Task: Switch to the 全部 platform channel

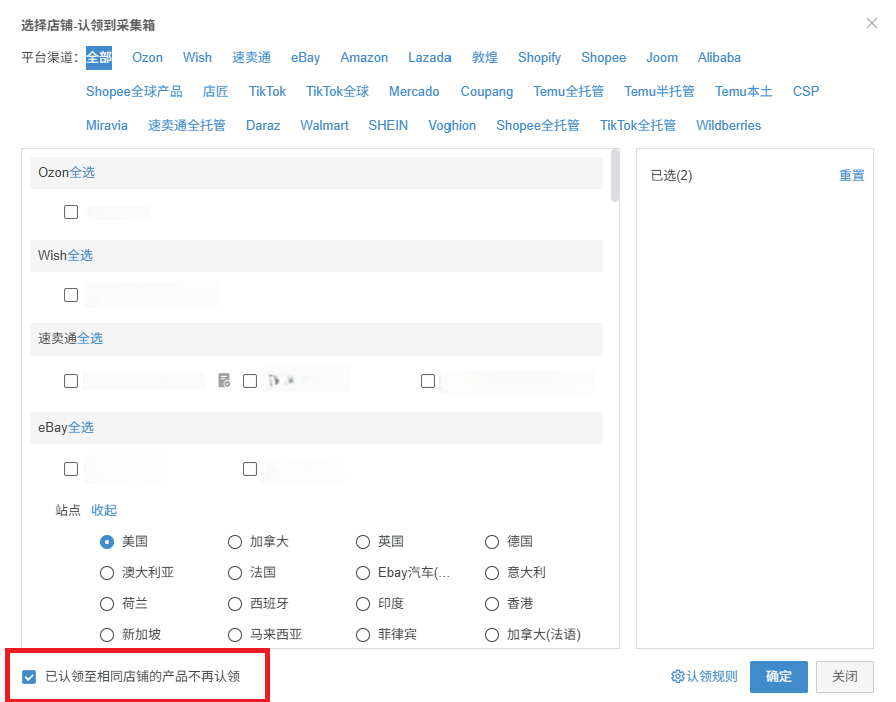Action: pyautogui.click(x=98, y=57)
